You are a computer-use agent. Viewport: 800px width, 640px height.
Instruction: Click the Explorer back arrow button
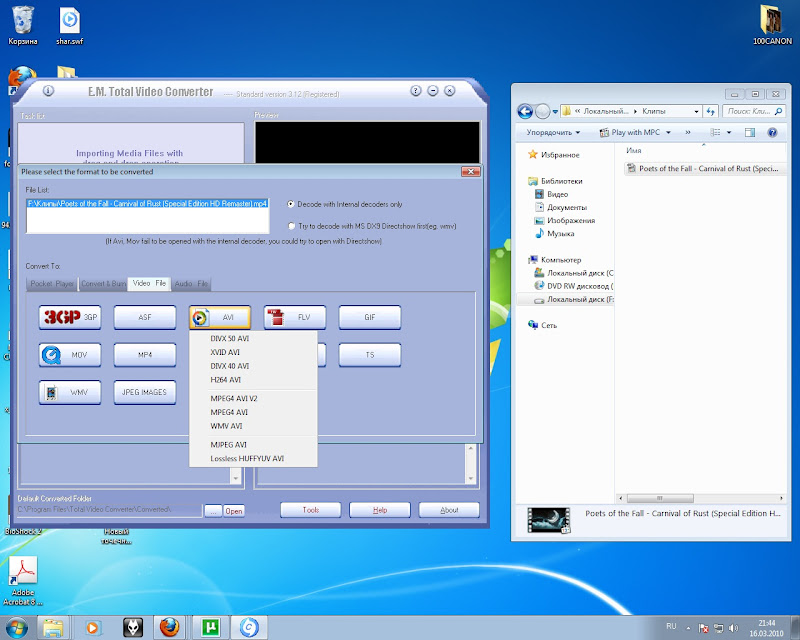[x=526, y=111]
